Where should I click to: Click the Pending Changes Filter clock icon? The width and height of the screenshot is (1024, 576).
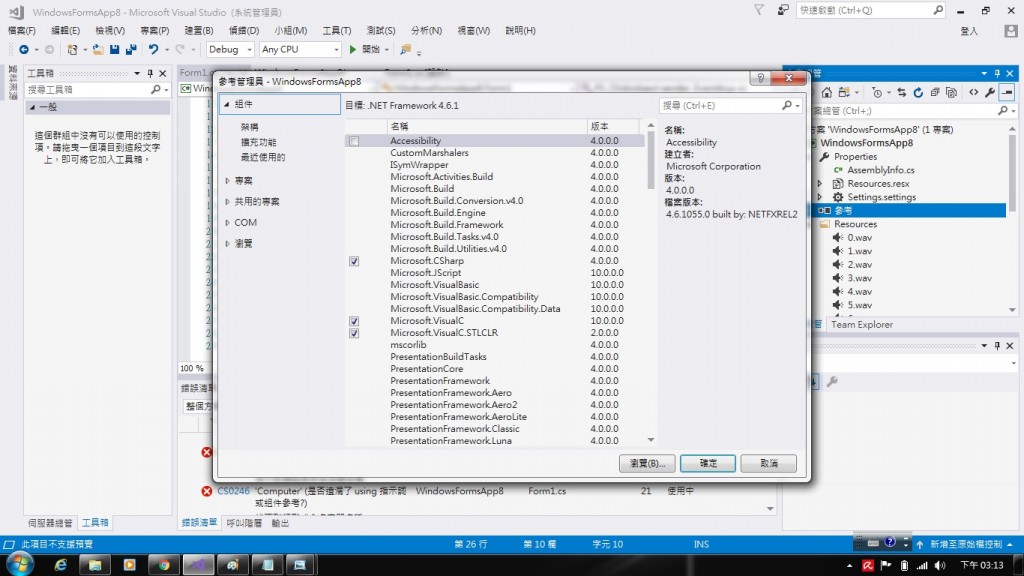877,93
